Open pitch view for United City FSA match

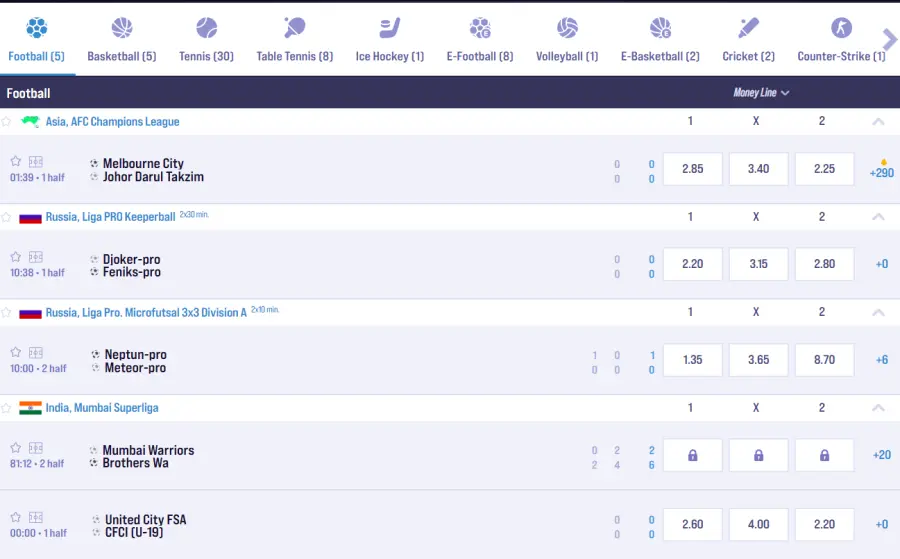36,518
